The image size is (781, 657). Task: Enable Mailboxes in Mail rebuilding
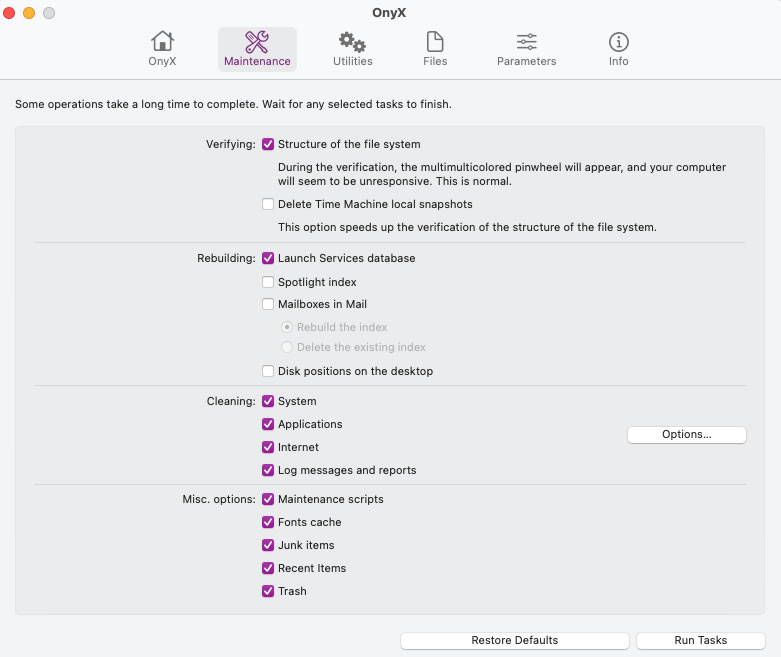[268, 304]
